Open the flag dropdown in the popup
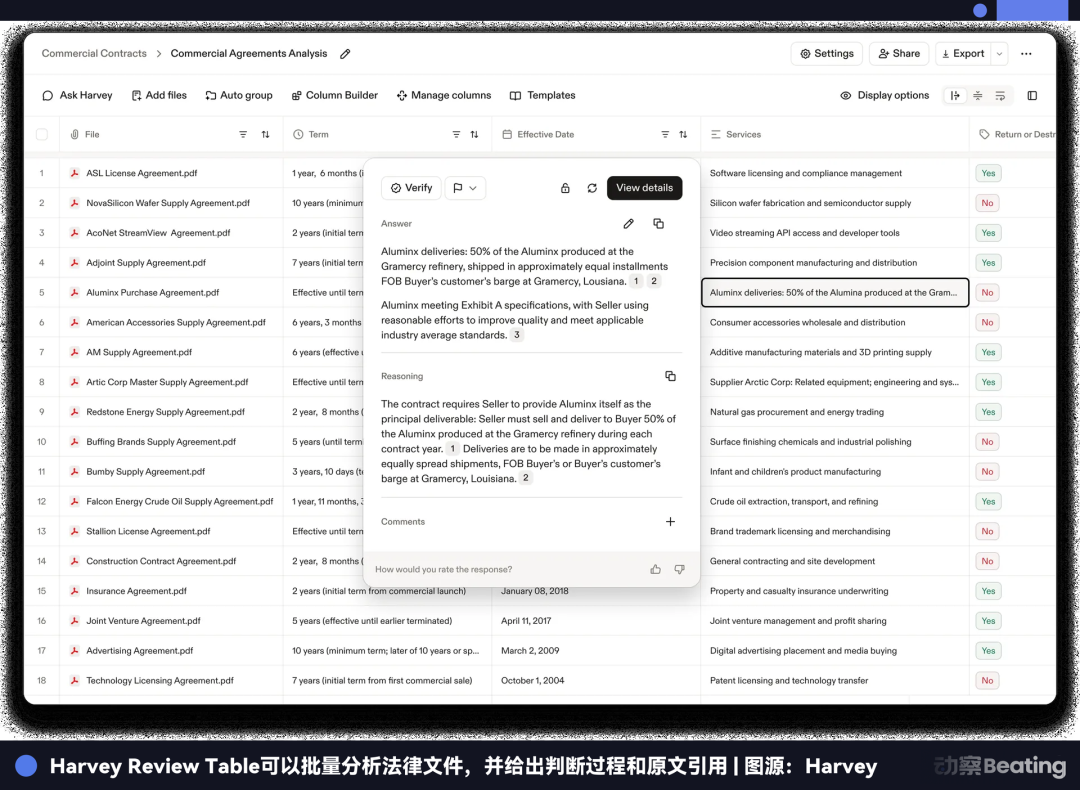This screenshot has height=790, width=1080. coord(465,188)
